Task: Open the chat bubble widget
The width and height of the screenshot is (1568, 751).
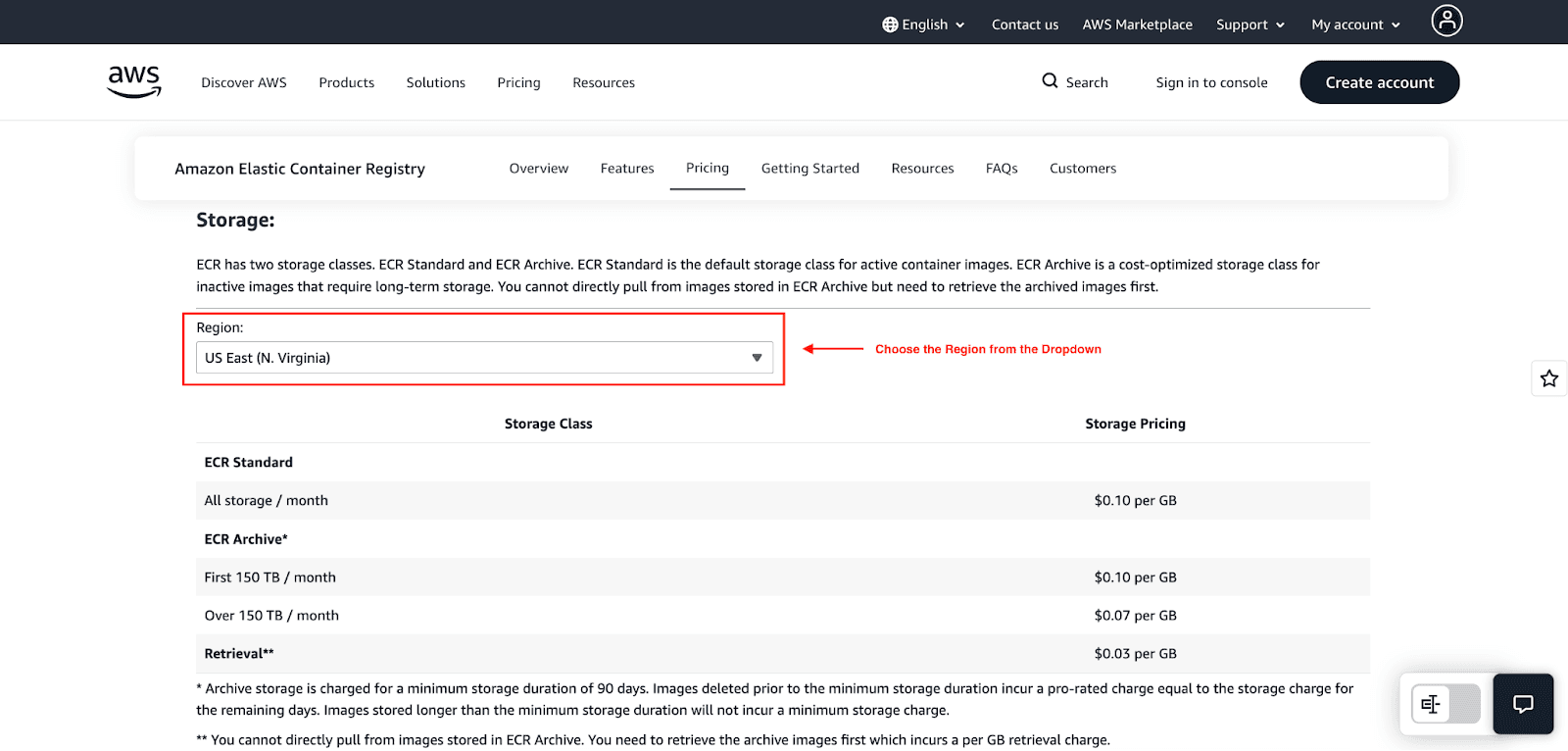Action: coord(1523,704)
